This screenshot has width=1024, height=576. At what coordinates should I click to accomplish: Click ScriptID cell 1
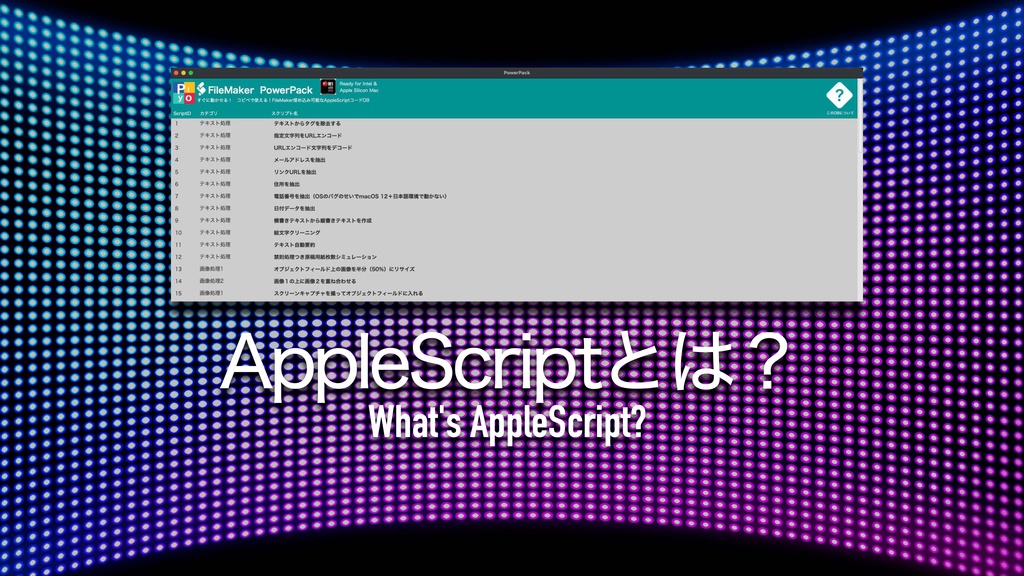tap(176, 123)
